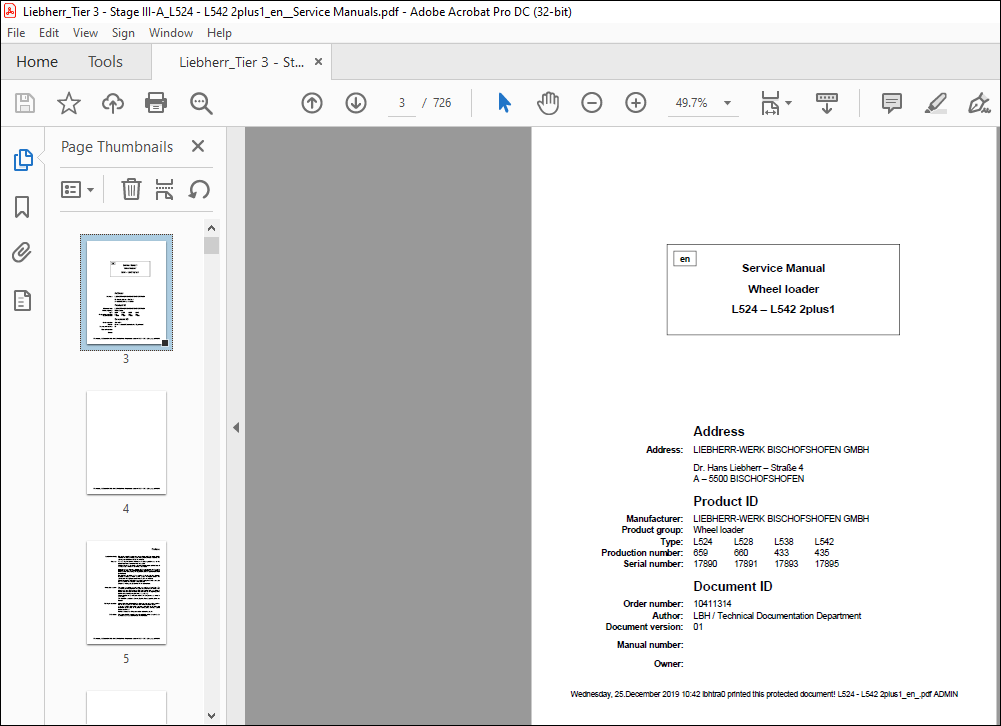This screenshot has width=1001, height=726.
Task: Click the thumbnails scrollbar handle
Action: pos(211,246)
